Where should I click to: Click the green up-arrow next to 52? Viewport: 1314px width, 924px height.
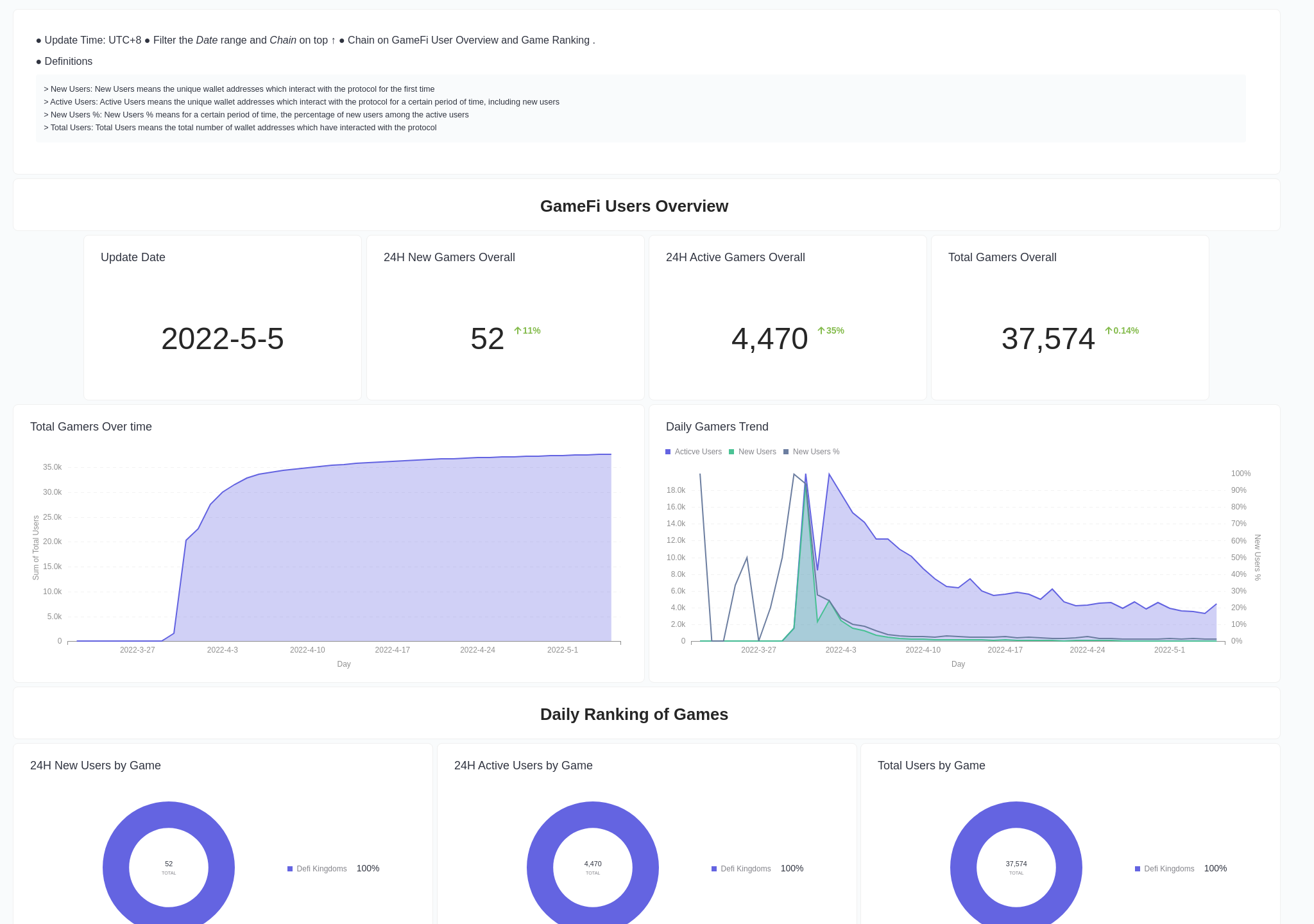[x=518, y=331]
